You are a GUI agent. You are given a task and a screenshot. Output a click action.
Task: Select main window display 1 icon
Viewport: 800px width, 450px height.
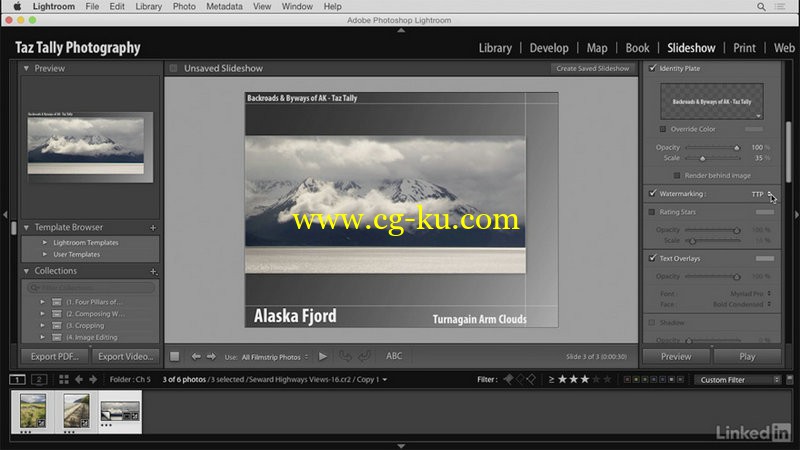(x=17, y=380)
